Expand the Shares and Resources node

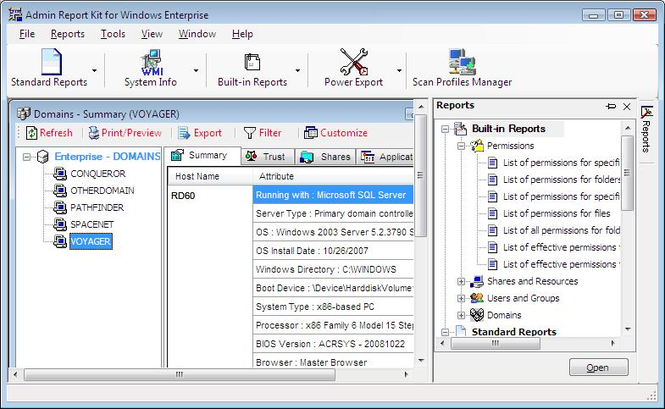461,281
